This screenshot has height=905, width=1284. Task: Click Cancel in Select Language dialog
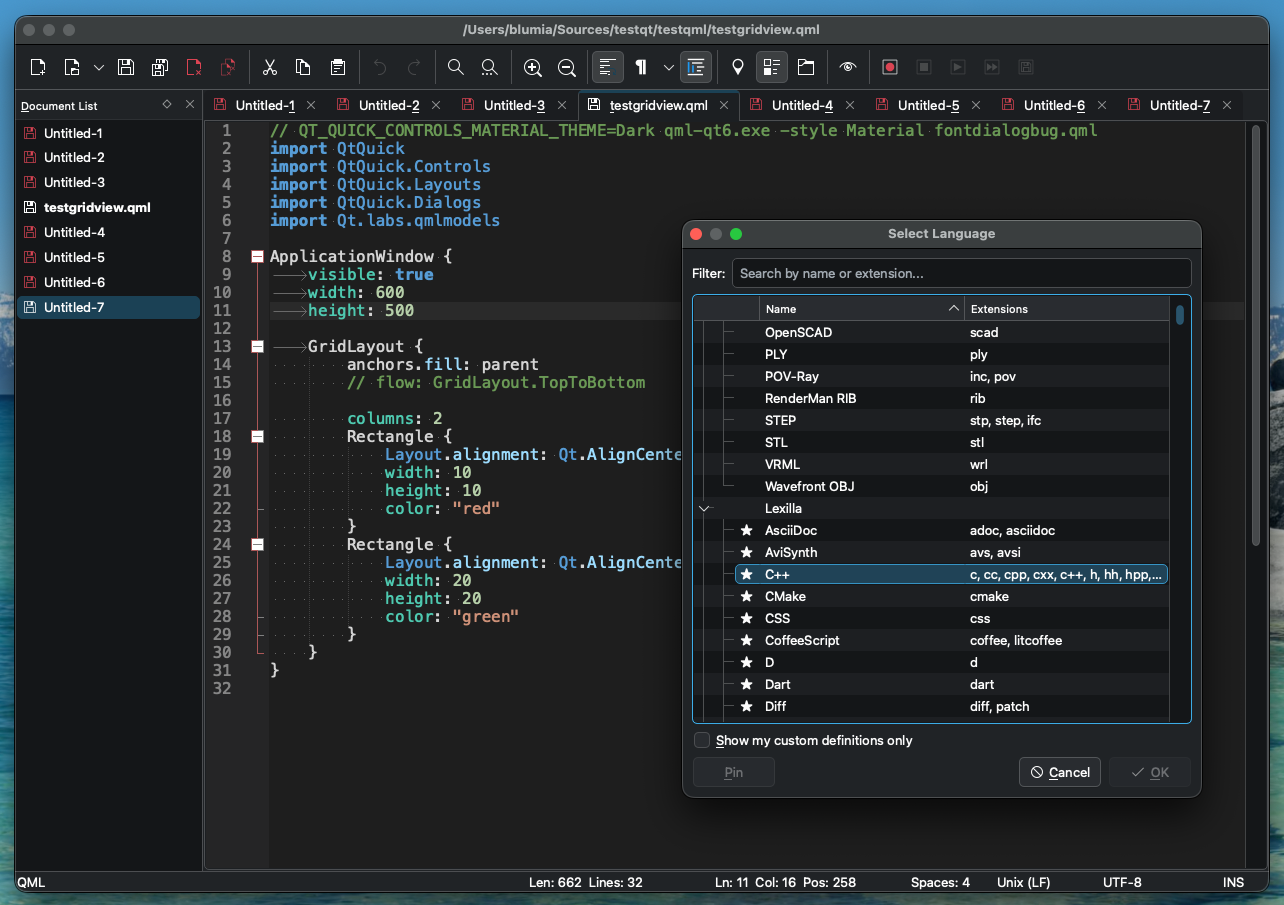pyautogui.click(x=1060, y=772)
